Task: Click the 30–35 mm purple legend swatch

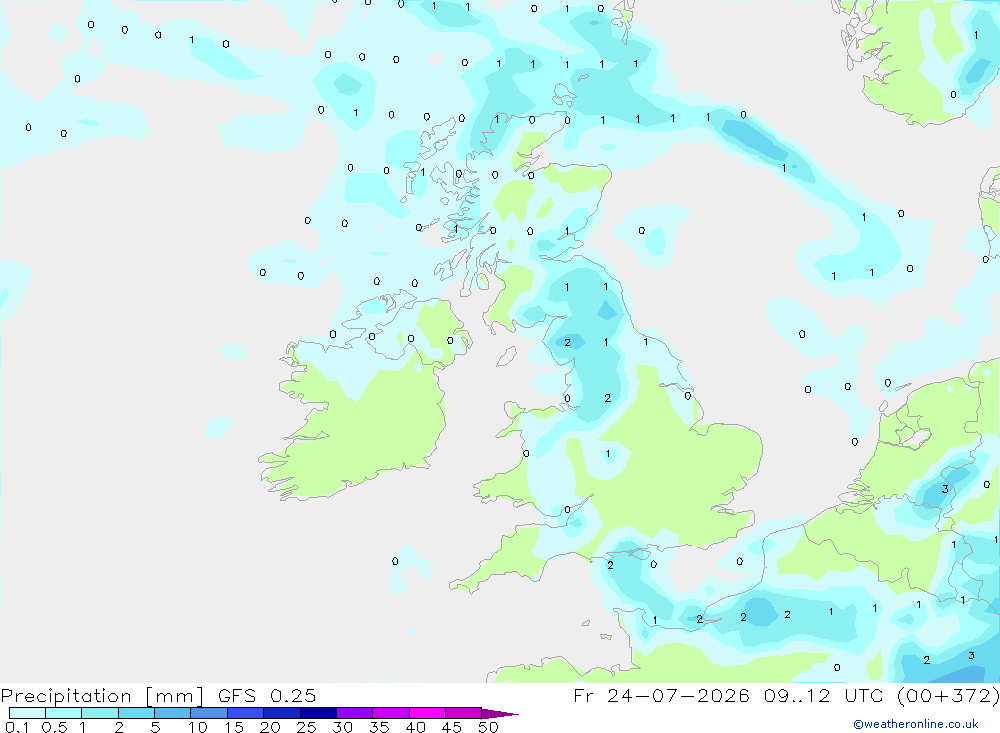Action: [x=354, y=713]
